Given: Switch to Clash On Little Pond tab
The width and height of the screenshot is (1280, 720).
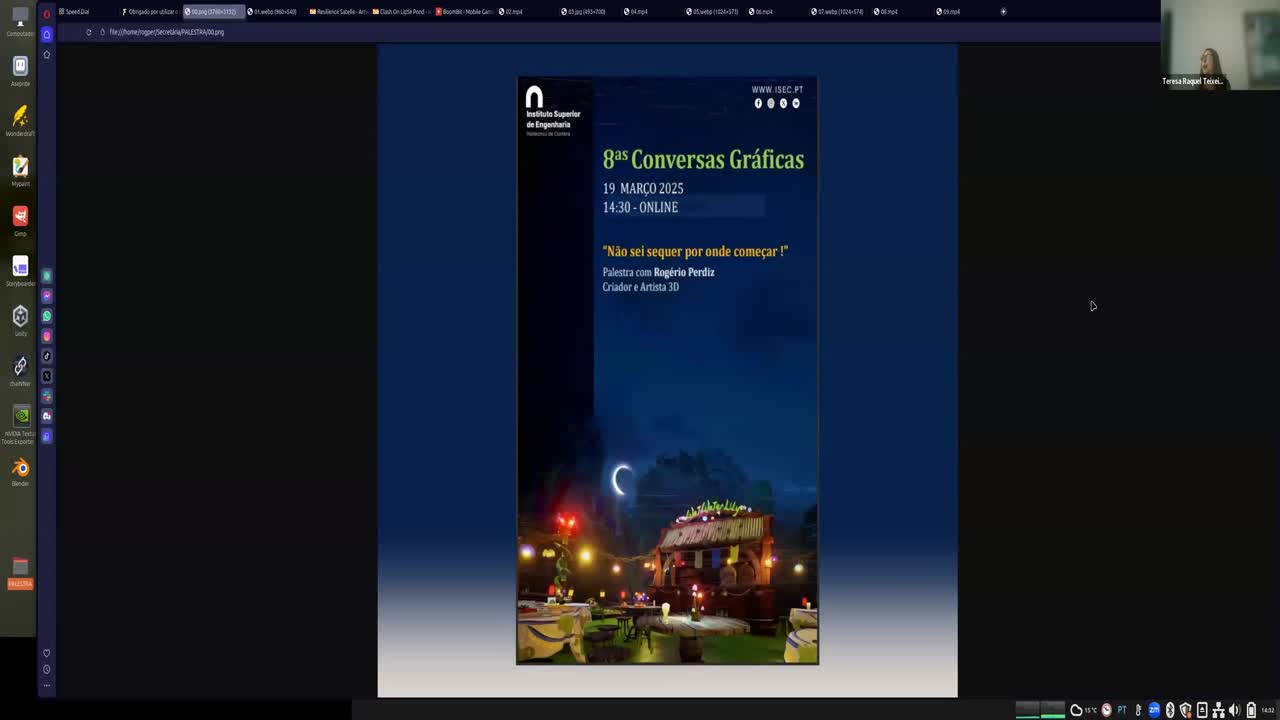Looking at the screenshot, I should coord(400,12).
